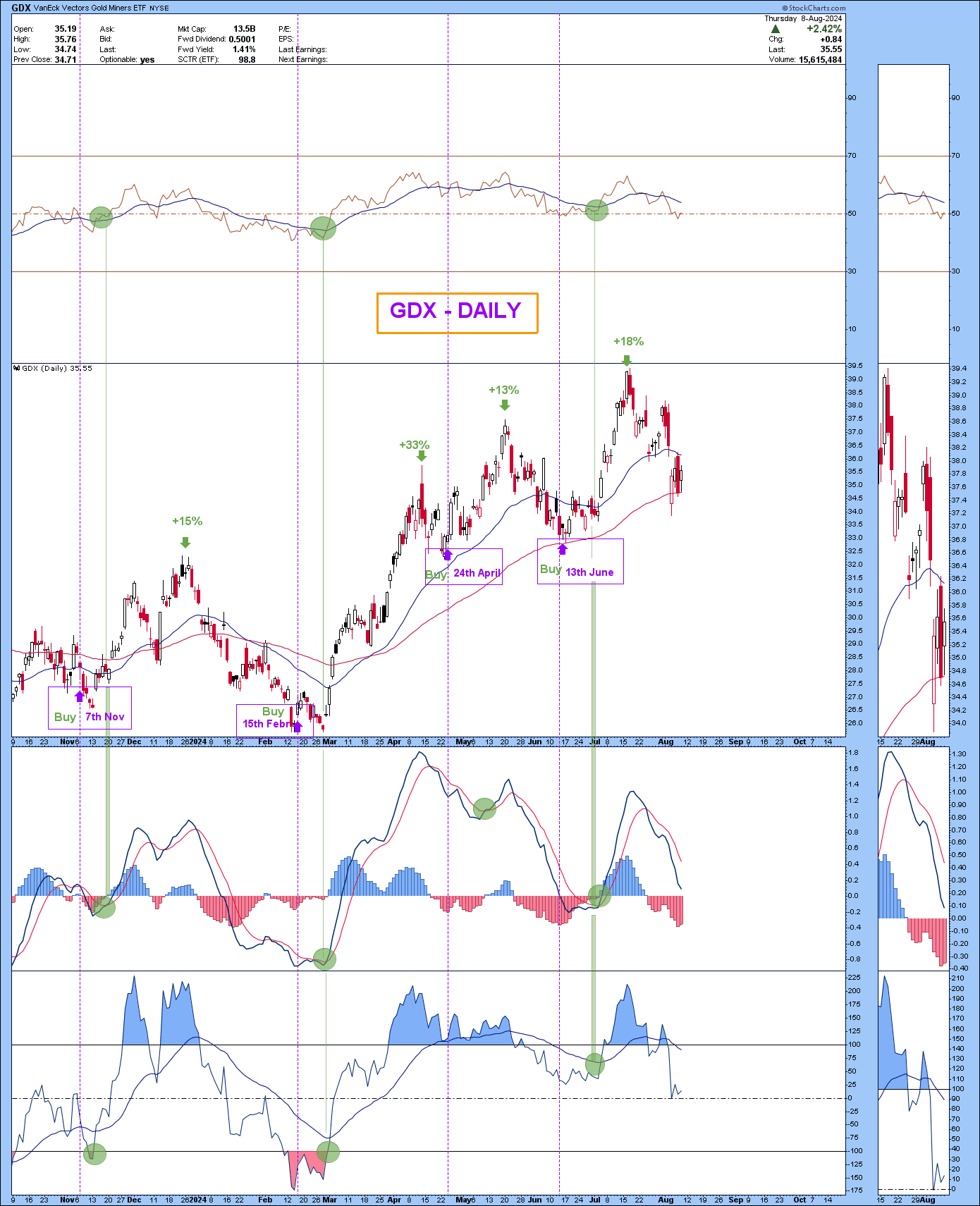Click the first green circle on the RSI panel
980x1206 pixels.
coord(101,217)
